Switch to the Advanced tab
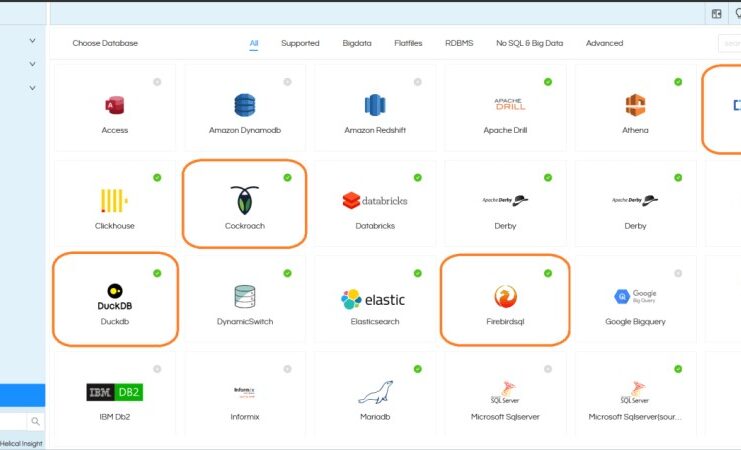The image size is (741, 450). (604, 43)
